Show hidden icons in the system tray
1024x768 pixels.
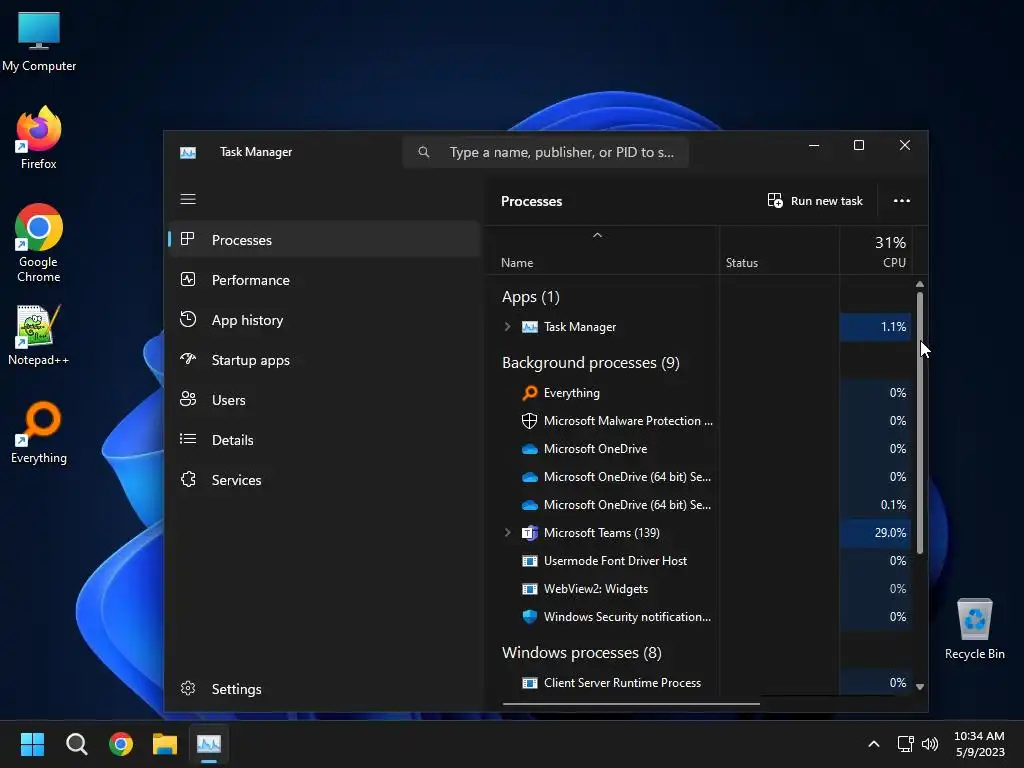tap(874, 744)
